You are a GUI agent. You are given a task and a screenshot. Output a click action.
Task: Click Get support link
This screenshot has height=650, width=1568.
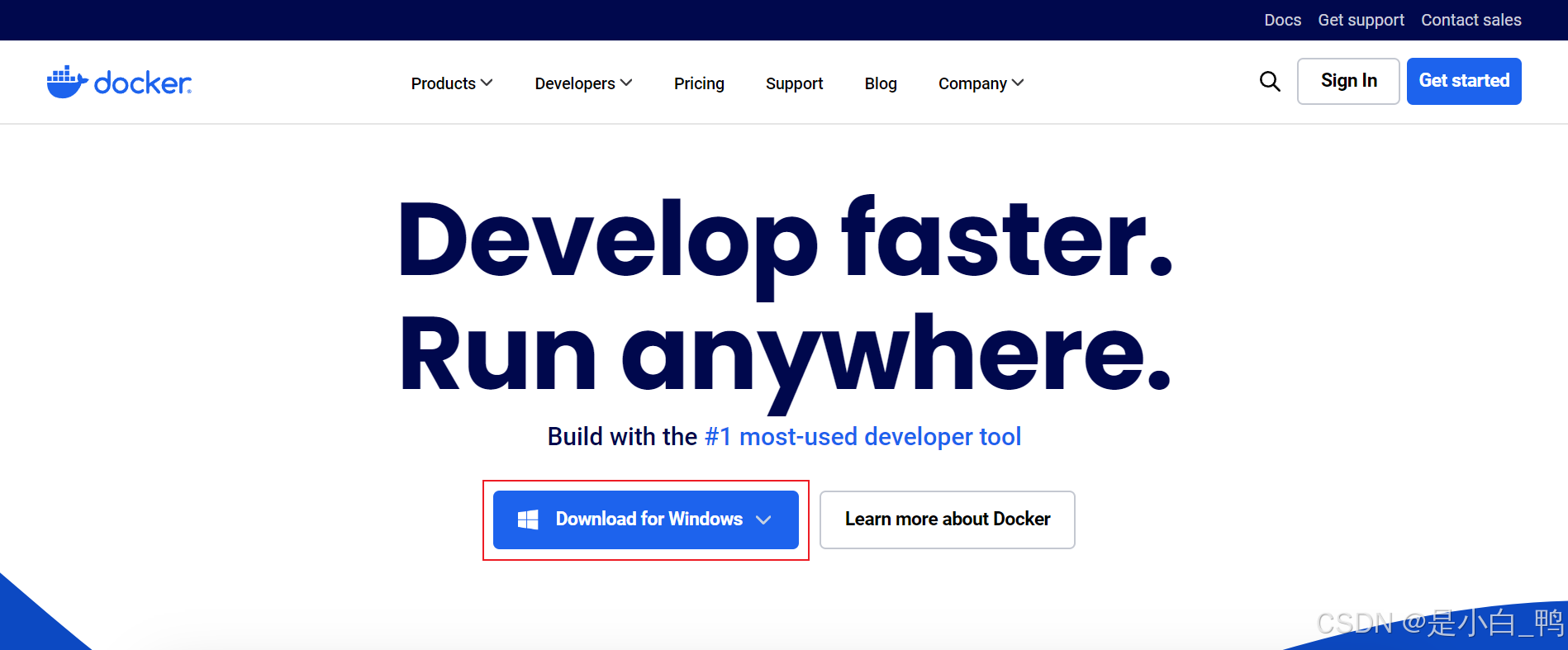click(1361, 20)
